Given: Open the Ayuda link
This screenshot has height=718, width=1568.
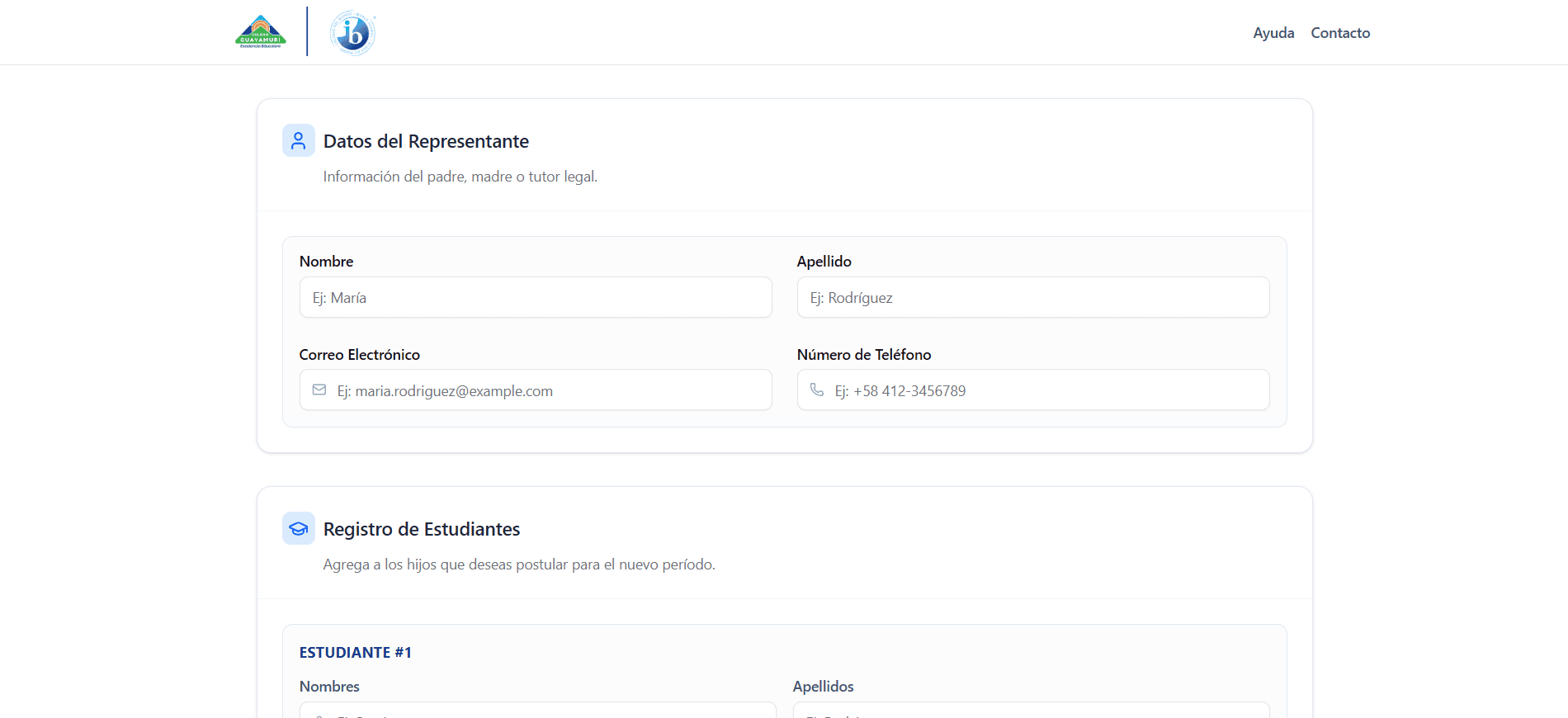Looking at the screenshot, I should coord(1273,33).
